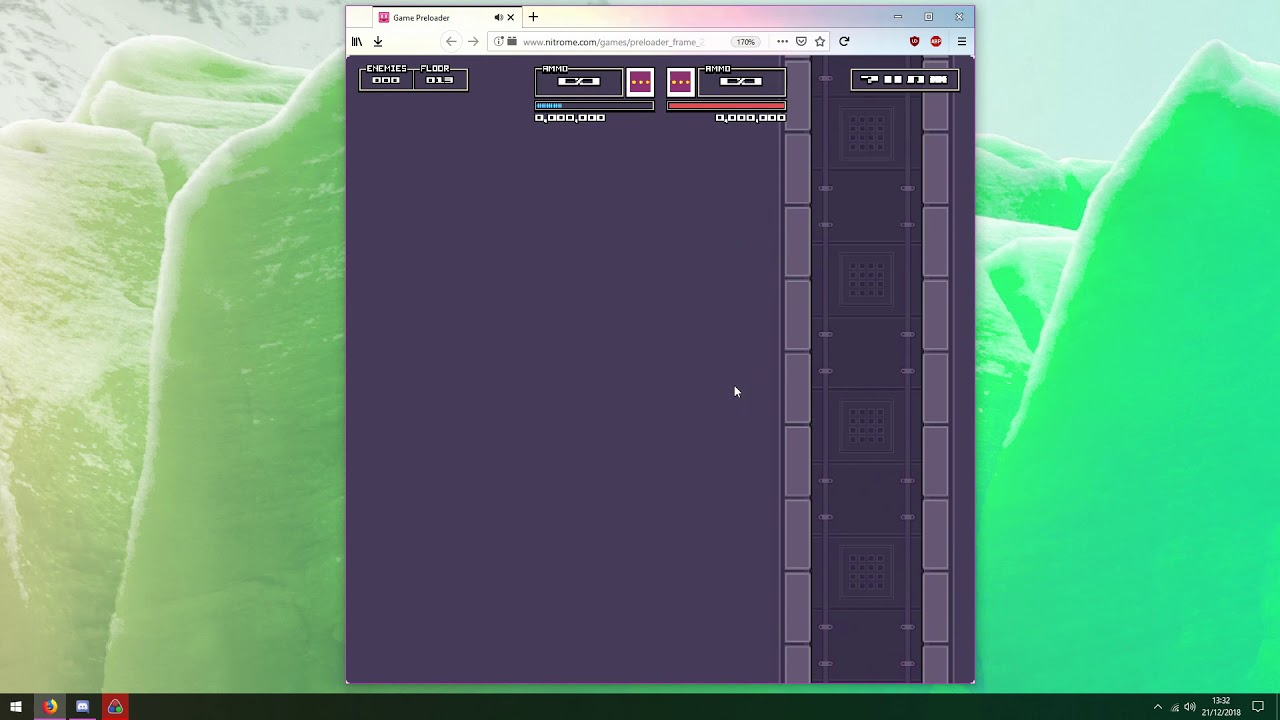Click the left player's score 0,000,000
Viewport: 1280px width, 720px height.
point(570,118)
